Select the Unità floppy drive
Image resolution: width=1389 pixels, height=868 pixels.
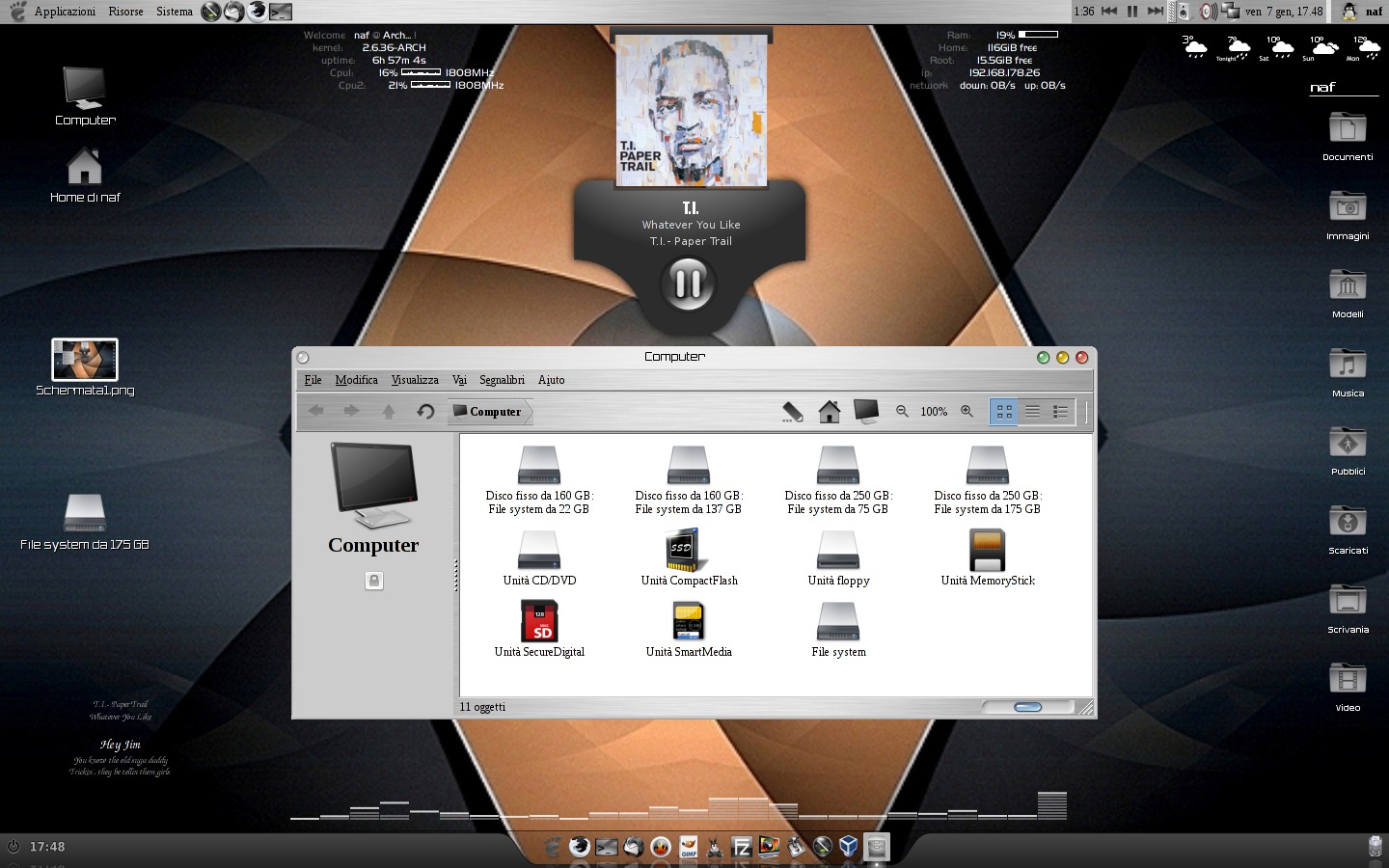coord(838,558)
